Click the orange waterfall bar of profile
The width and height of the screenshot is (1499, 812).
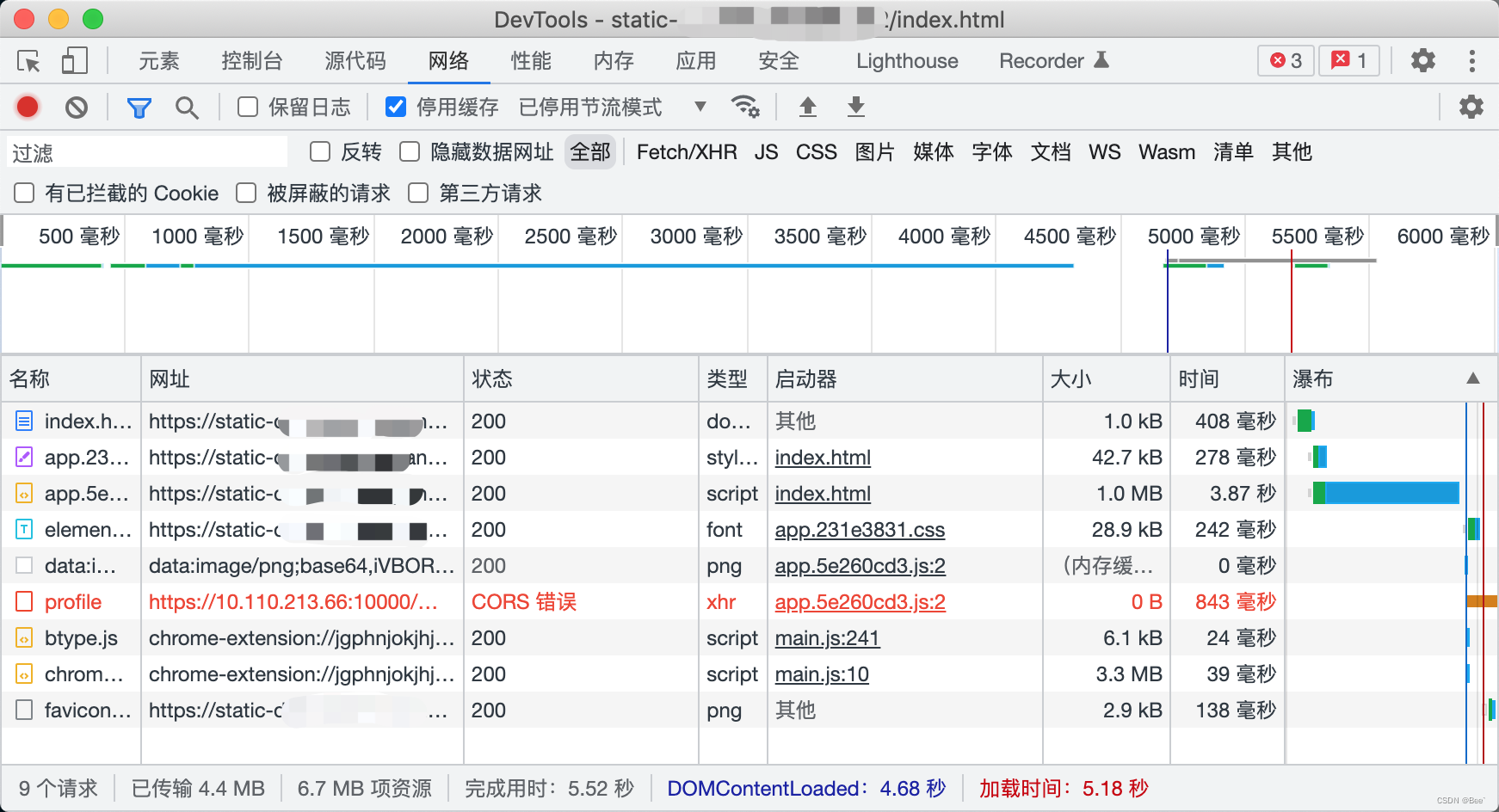pos(1482,601)
